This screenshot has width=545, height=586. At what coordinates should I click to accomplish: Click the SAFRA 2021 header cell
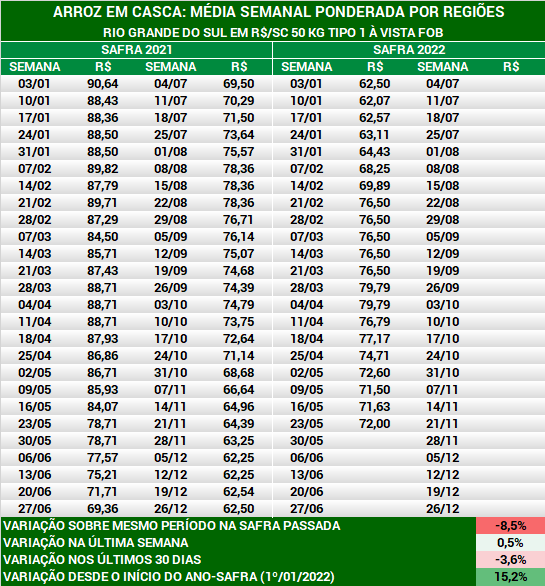[136, 50]
